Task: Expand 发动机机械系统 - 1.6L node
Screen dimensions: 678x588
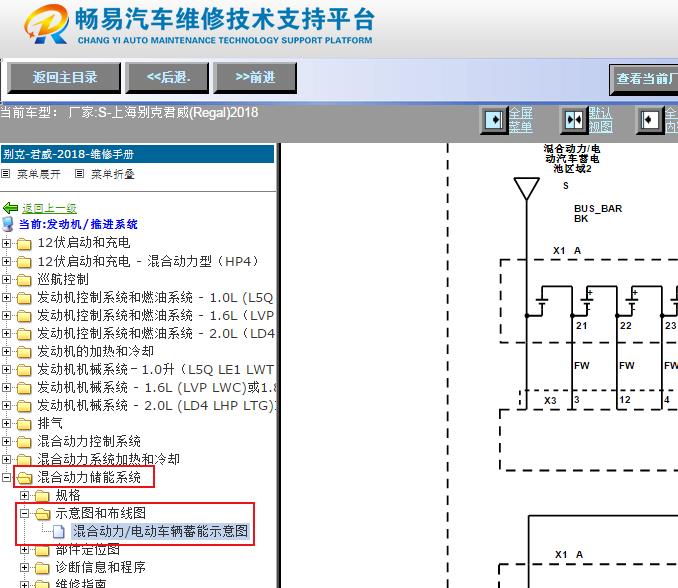Action: [6, 387]
